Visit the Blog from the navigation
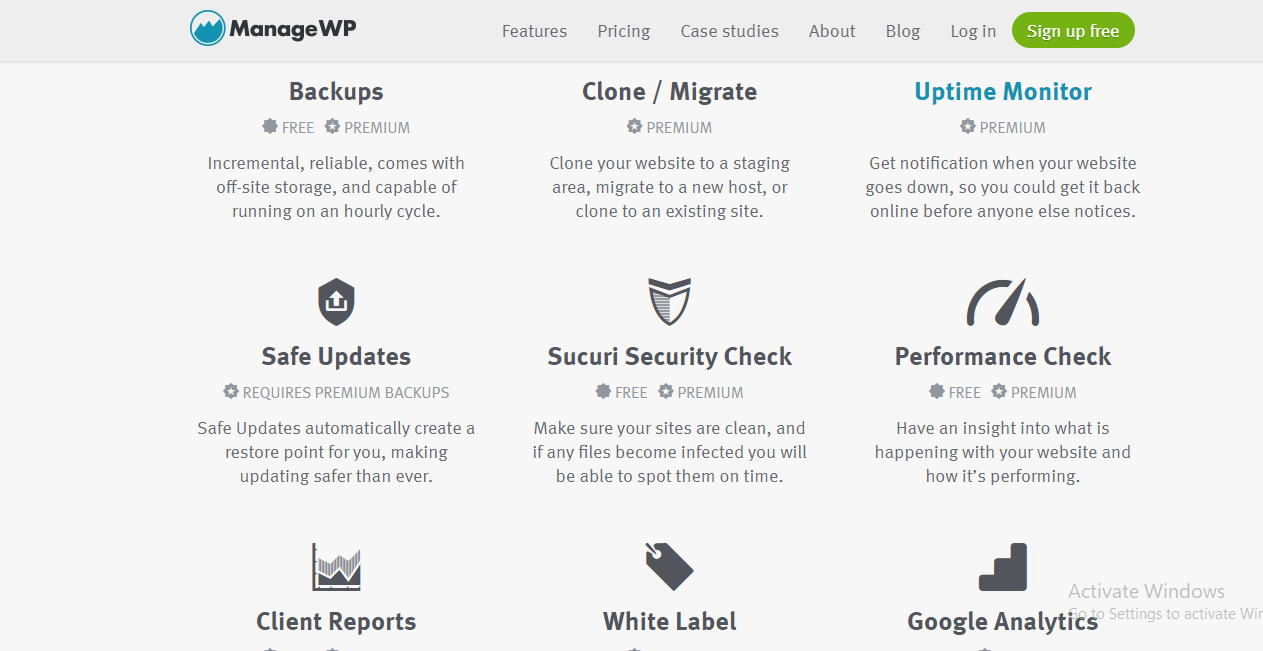The width and height of the screenshot is (1263, 651). (x=903, y=31)
